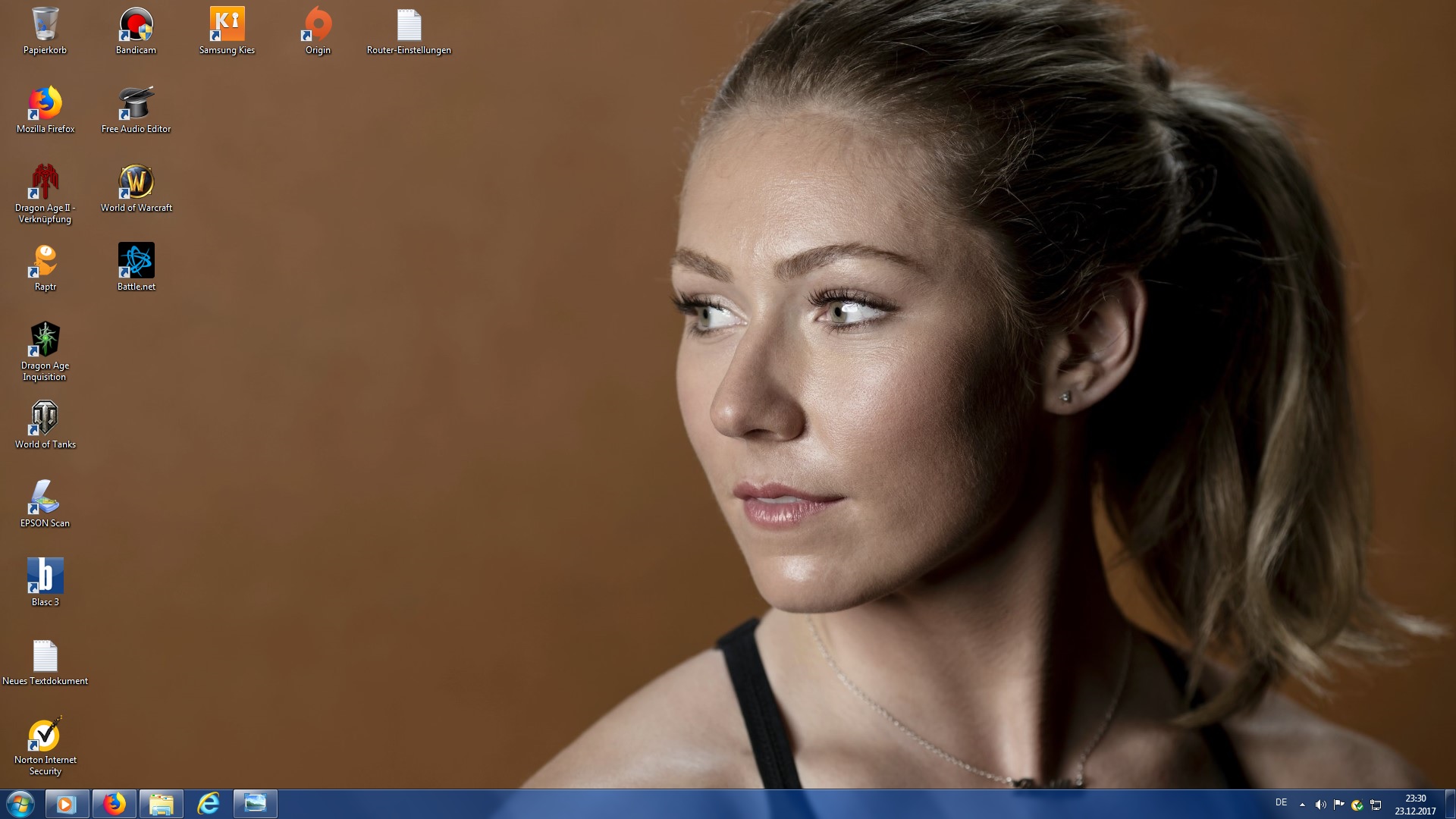Select the World of Tanks shortcut
The height and width of the screenshot is (819, 1456).
tap(45, 419)
